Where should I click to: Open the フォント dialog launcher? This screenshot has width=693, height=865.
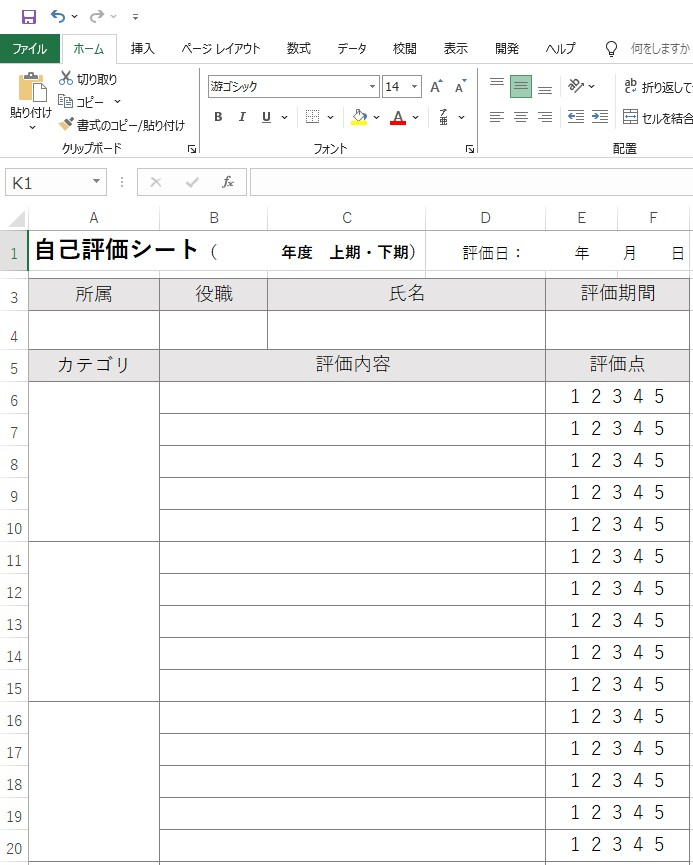pos(470,149)
